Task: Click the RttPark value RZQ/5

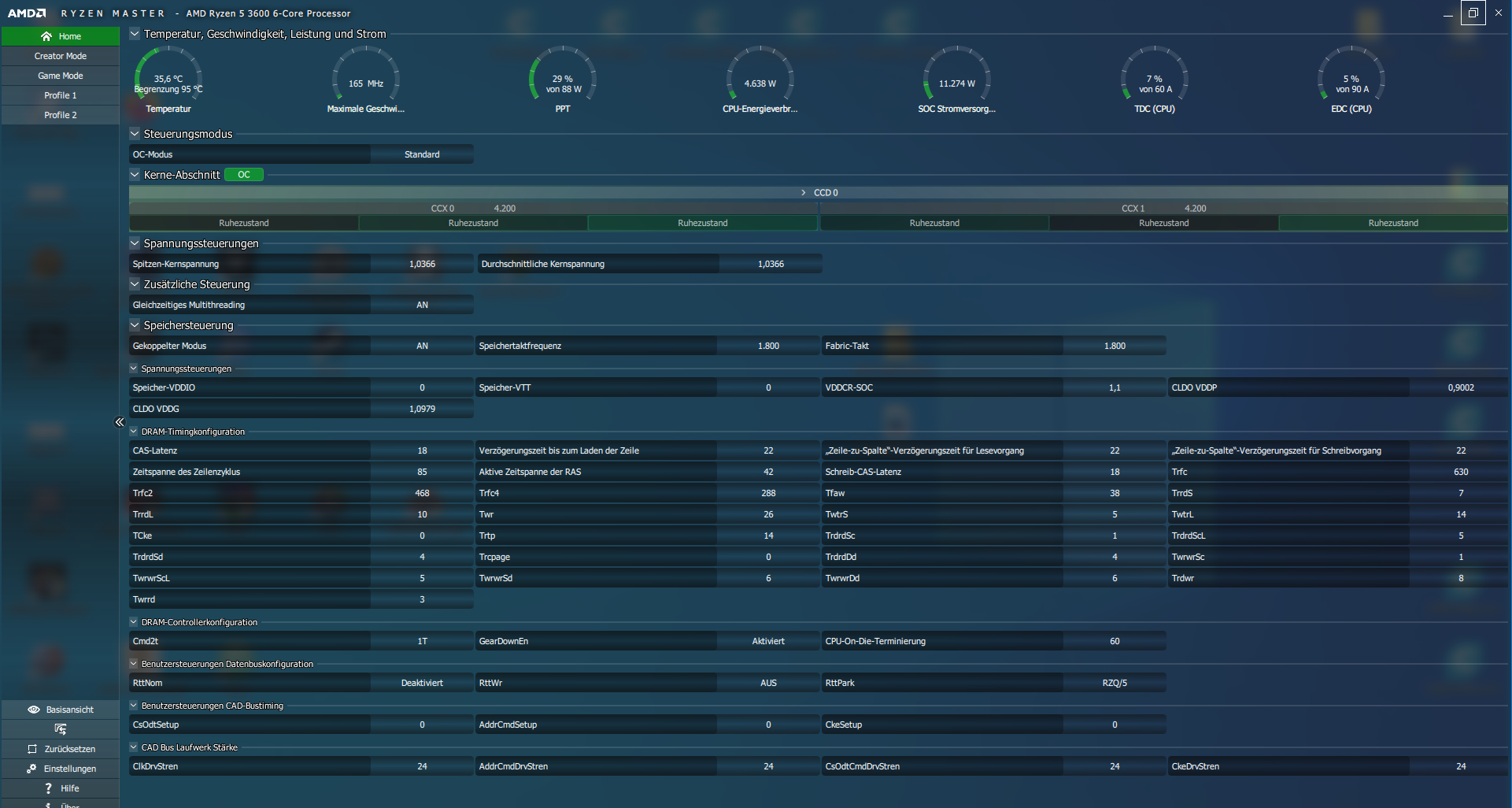Action: (x=1115, y=683)
